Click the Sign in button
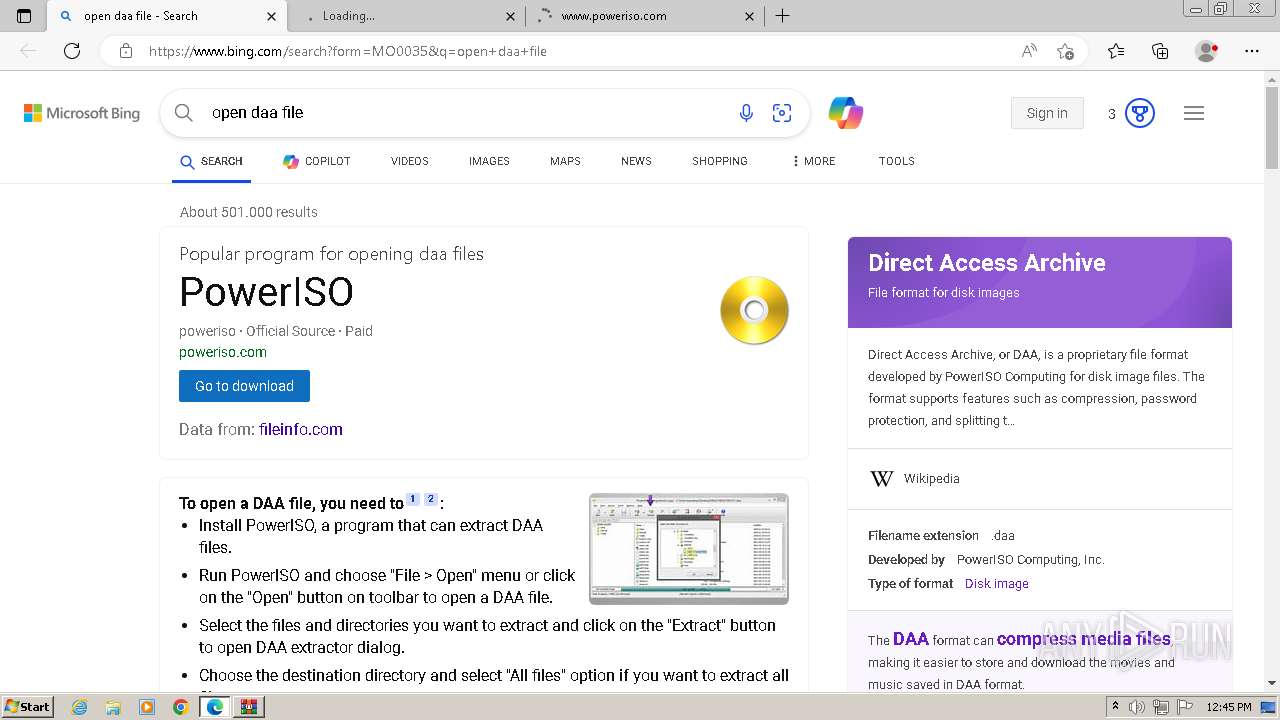The image size is (1280, 720). [1047, 113]
